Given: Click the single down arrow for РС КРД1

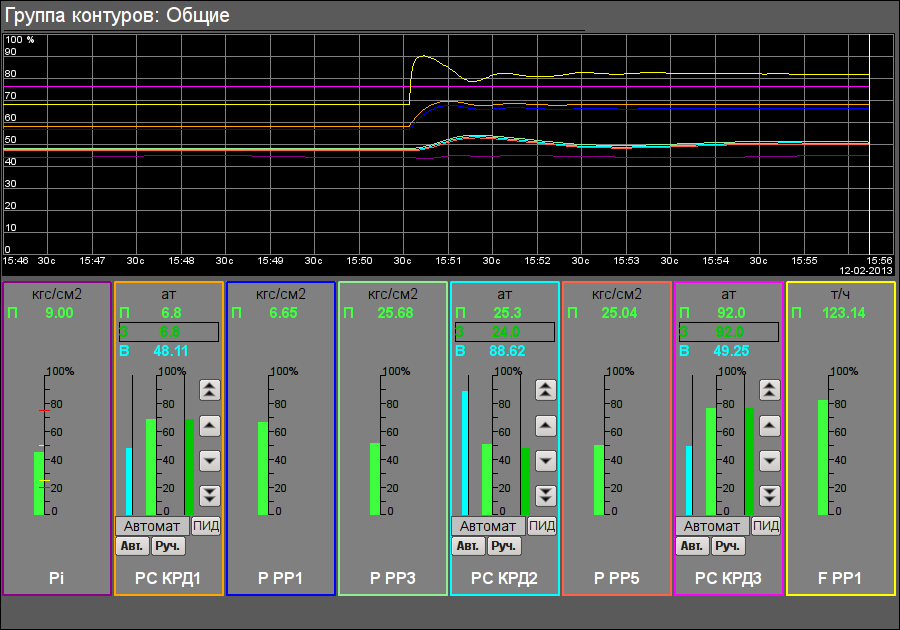Looking at the screenshot, I should coord(210,461).
